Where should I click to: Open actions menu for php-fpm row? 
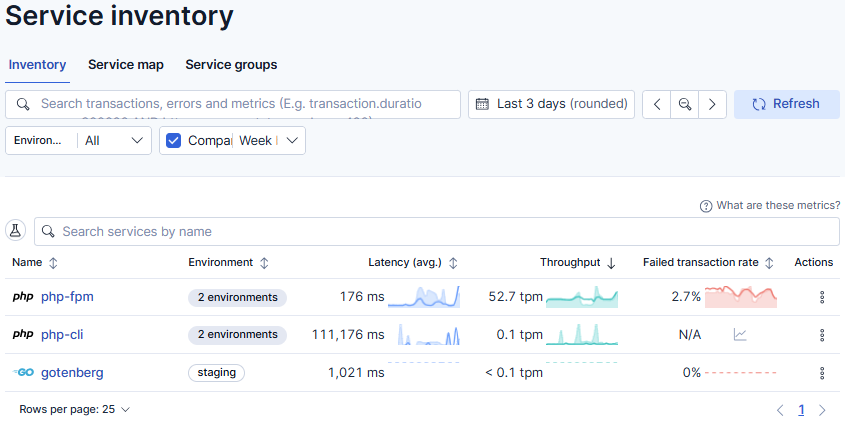[x=822, y=297]
